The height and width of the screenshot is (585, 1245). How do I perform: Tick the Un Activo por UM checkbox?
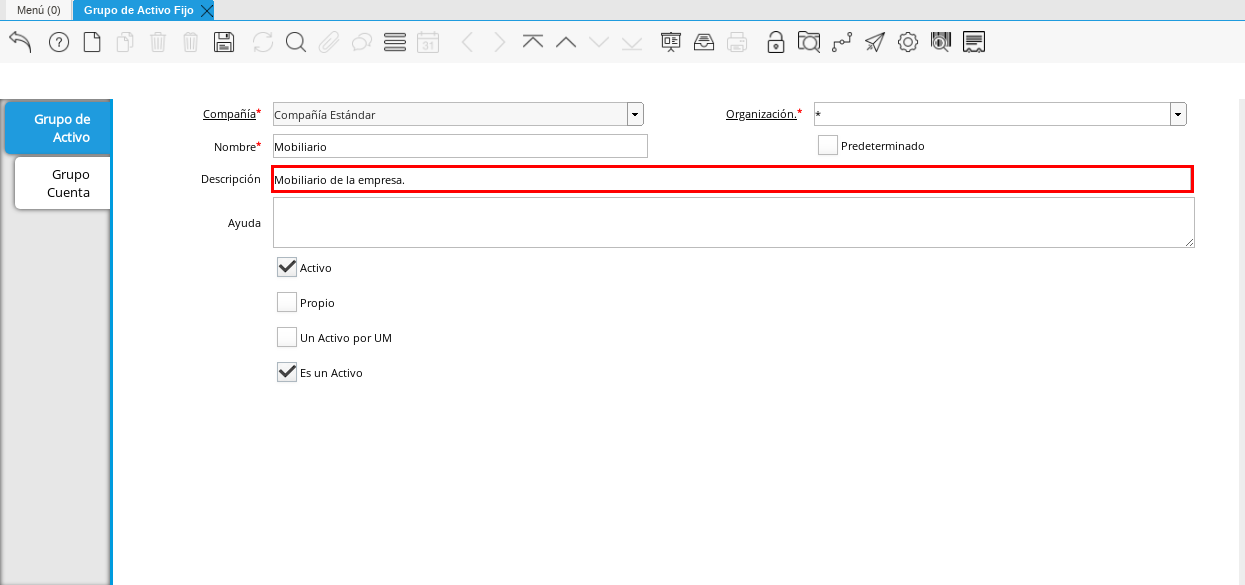click(x=287, y=338)
